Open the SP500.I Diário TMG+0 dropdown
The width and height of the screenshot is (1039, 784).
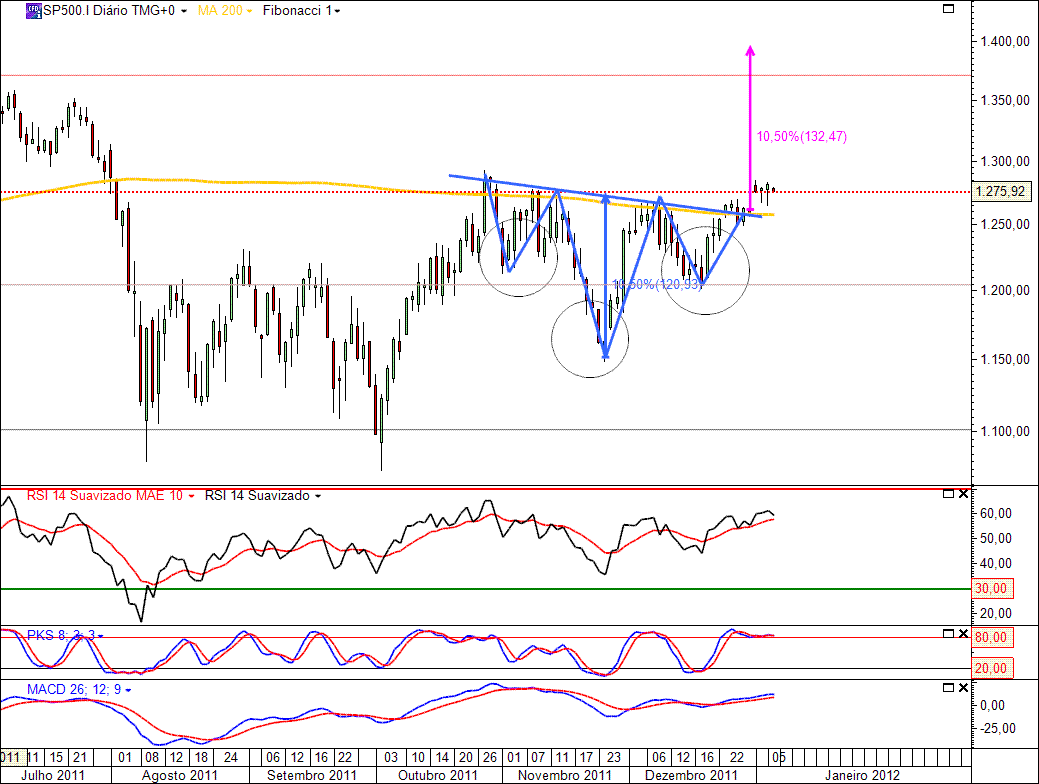184,11
